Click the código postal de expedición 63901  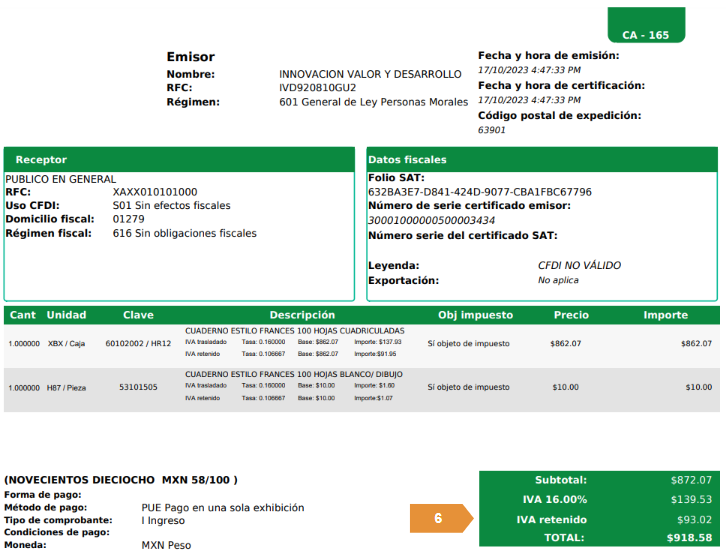pyautogui.click(x=492, y=130)
